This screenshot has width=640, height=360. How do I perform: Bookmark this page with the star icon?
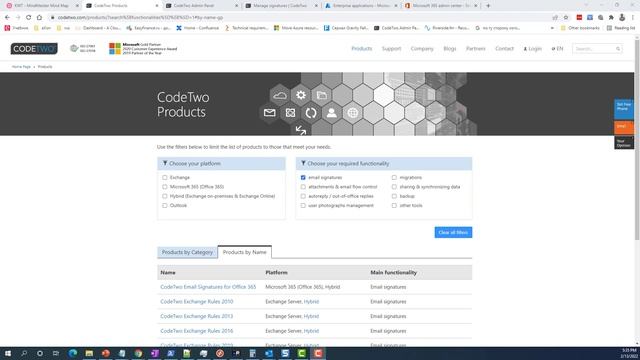[x=566, y=18]
